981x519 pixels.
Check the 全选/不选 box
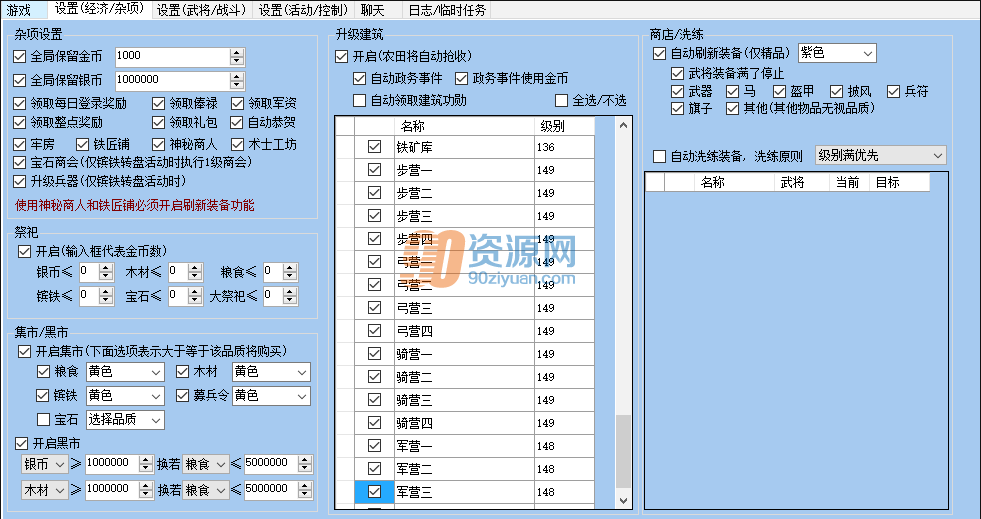(561, 100)
